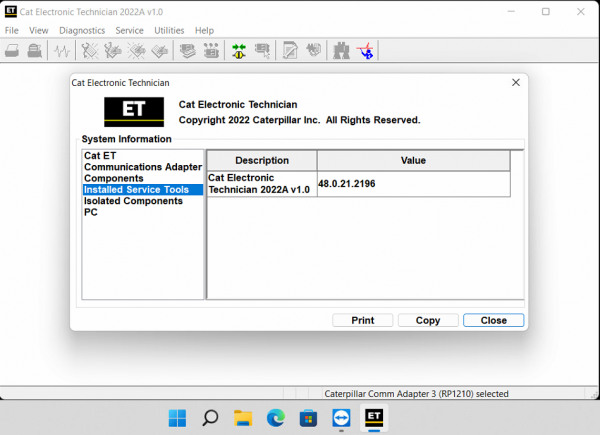Click the red and blue figure icon
The width and height of the screenshot is (600, 435).
[x=365, y=51]
